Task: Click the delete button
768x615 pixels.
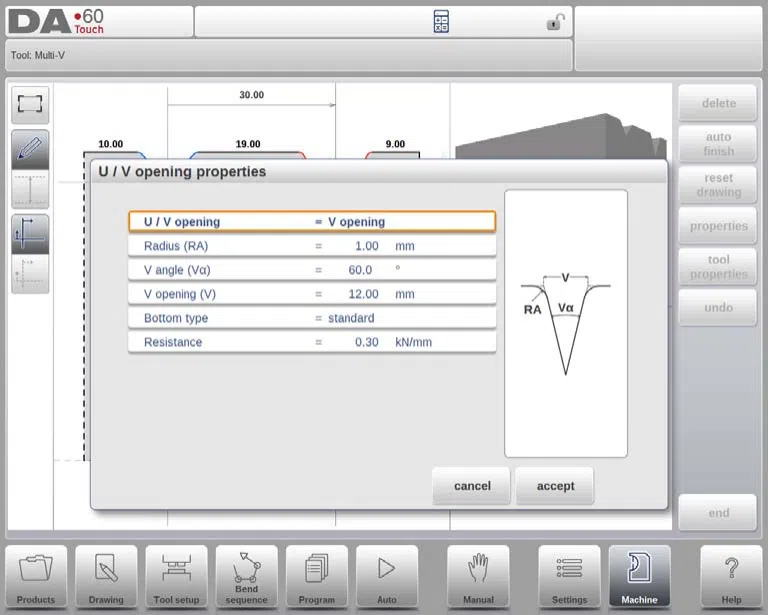Action: 718,103
